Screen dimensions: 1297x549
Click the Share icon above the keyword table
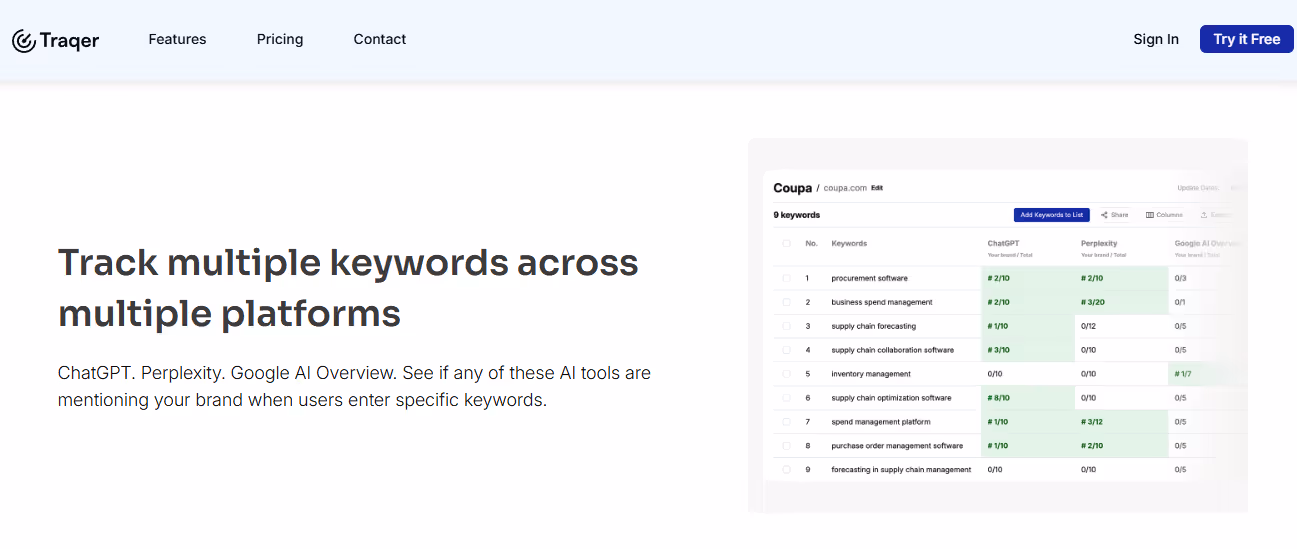(1104, 215)
